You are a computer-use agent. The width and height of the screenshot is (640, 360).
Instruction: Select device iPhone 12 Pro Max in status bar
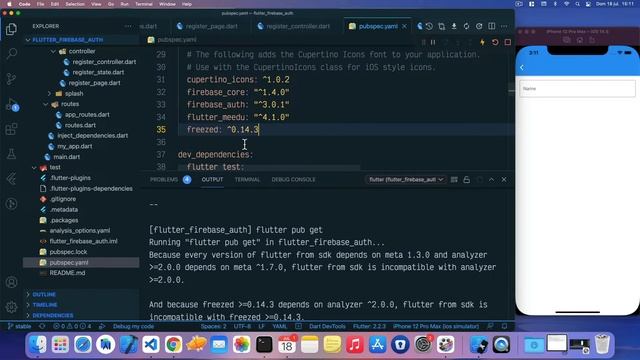pos(436,327)
